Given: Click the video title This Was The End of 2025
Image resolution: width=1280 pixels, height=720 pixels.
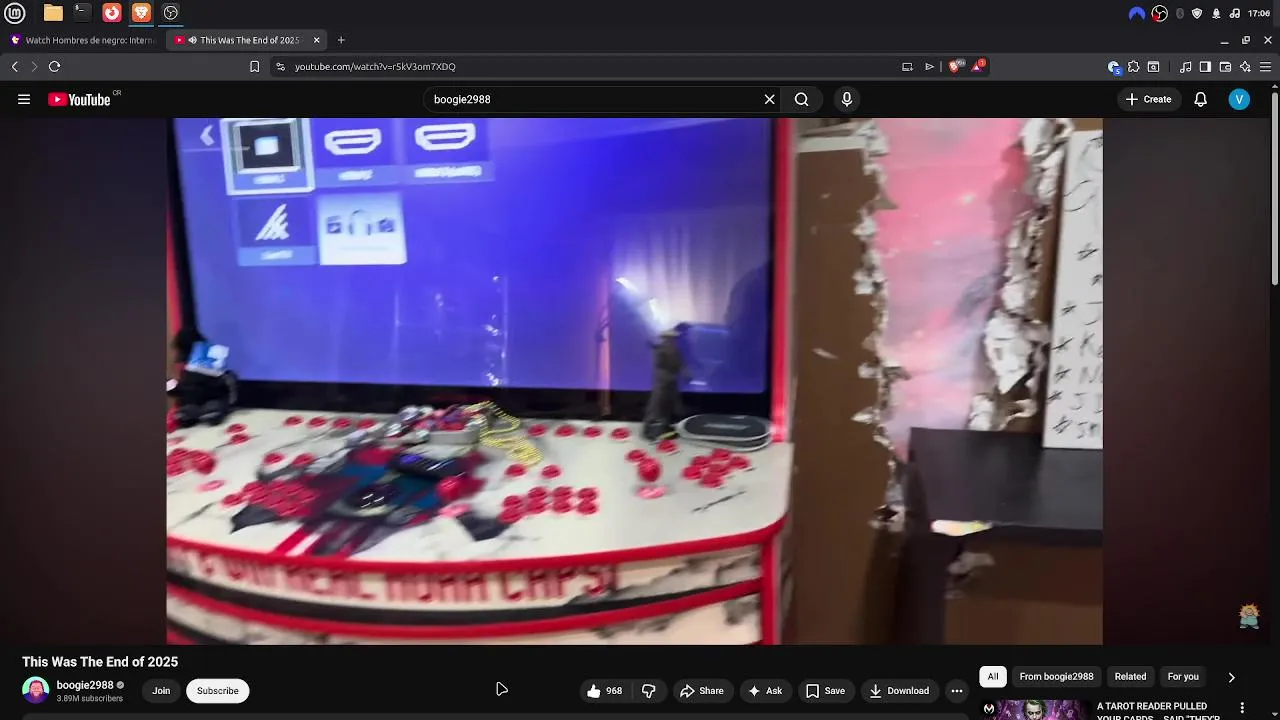Looking at the screenshot, I should 100,662.
